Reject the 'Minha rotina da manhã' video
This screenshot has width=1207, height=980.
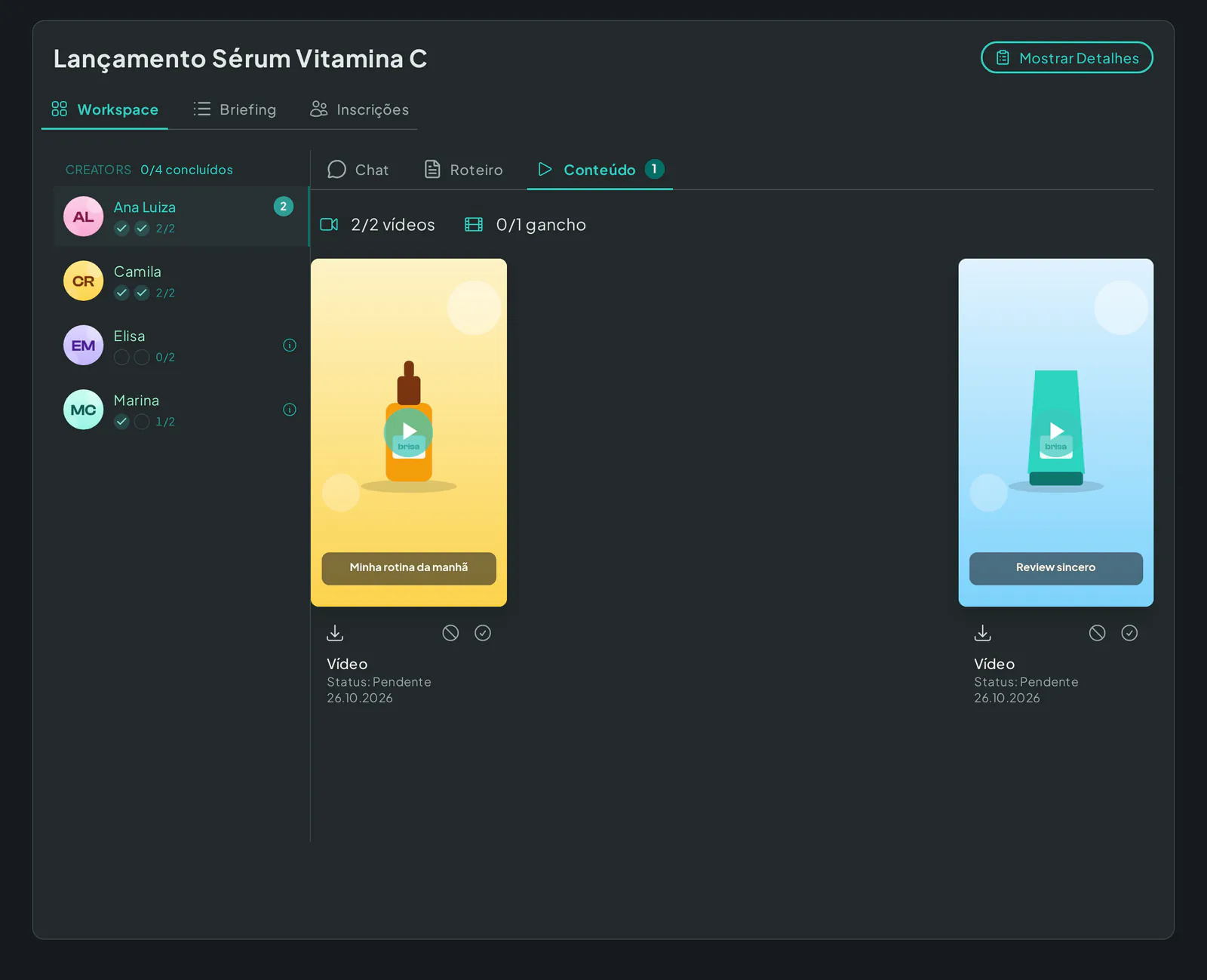[x=450, y=633]
